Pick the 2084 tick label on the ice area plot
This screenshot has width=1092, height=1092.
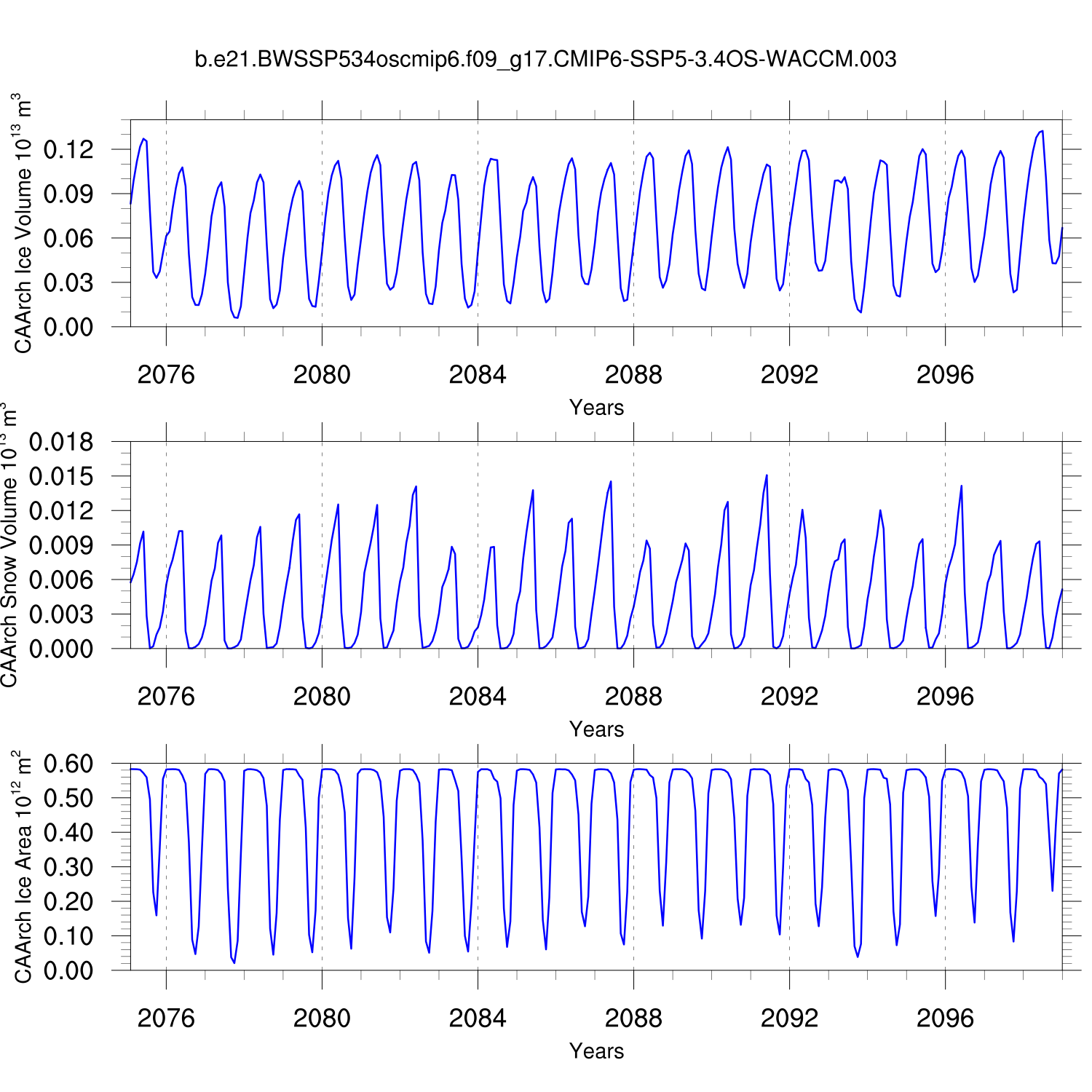[x=478, y=1018]
